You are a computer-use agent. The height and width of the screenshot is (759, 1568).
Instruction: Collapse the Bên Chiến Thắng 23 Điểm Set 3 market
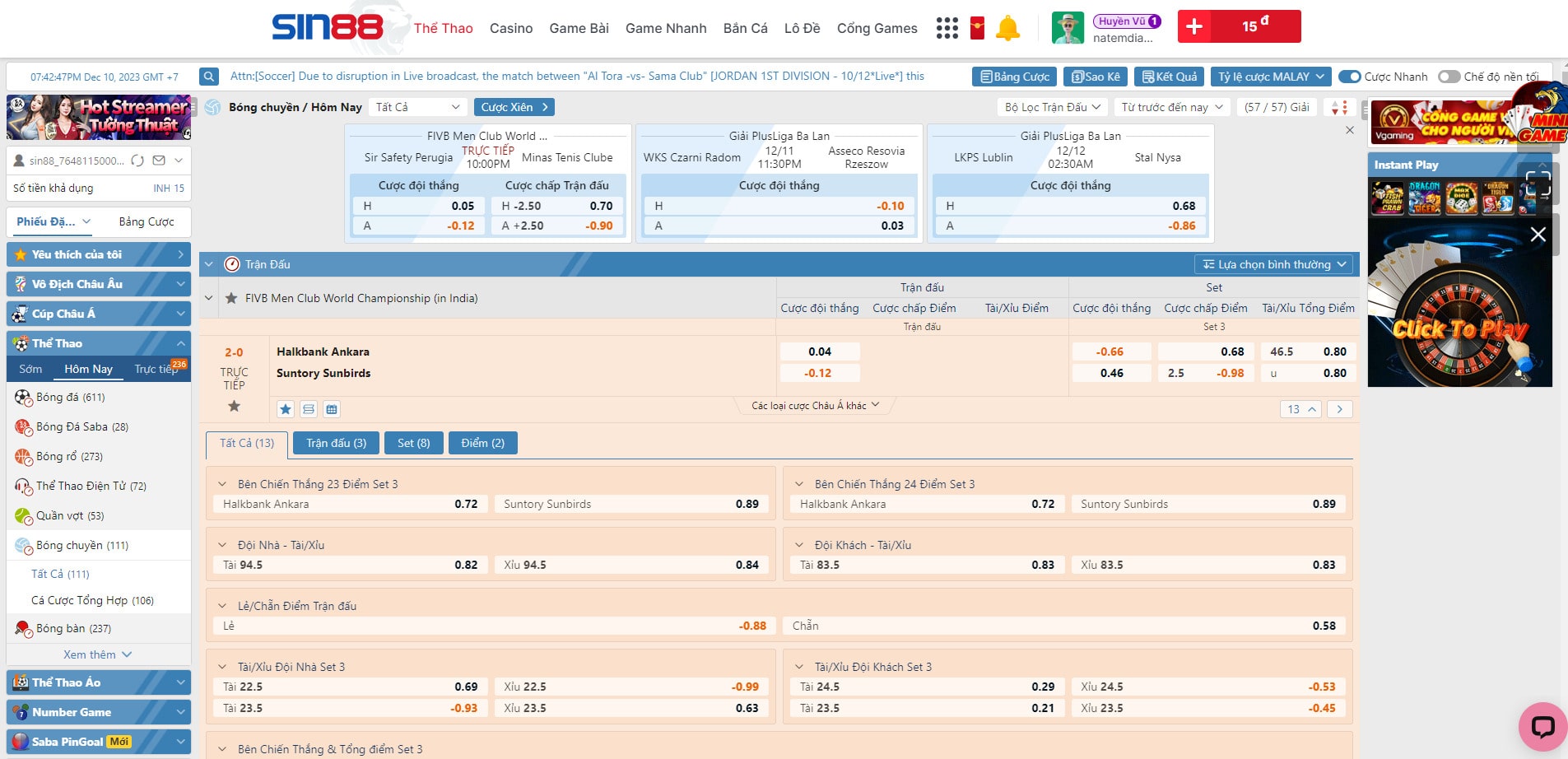pyautogui.click(x=222, y=484)
